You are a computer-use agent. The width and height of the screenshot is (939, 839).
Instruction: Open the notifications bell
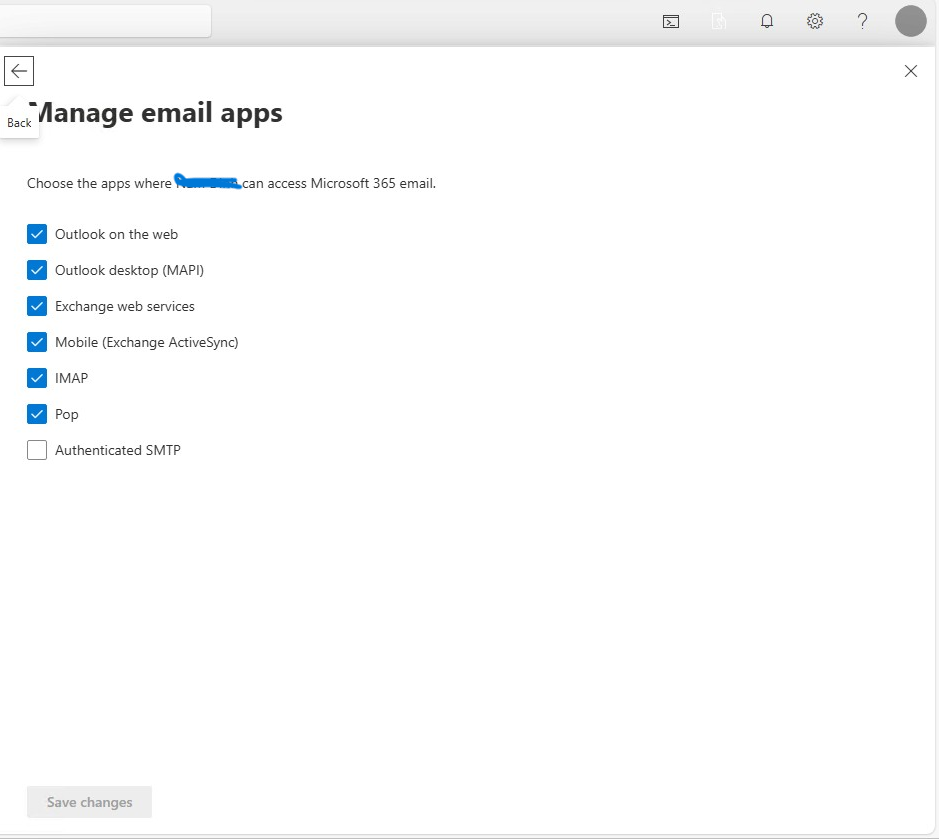tap(767, 22)
